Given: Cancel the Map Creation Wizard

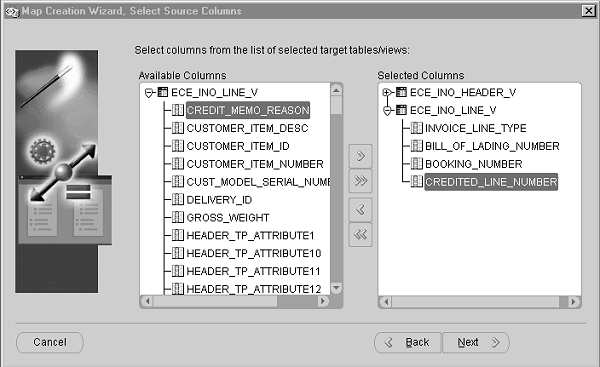Looking at the screenshot, I should pyautogui.click(x=50, y=342).
